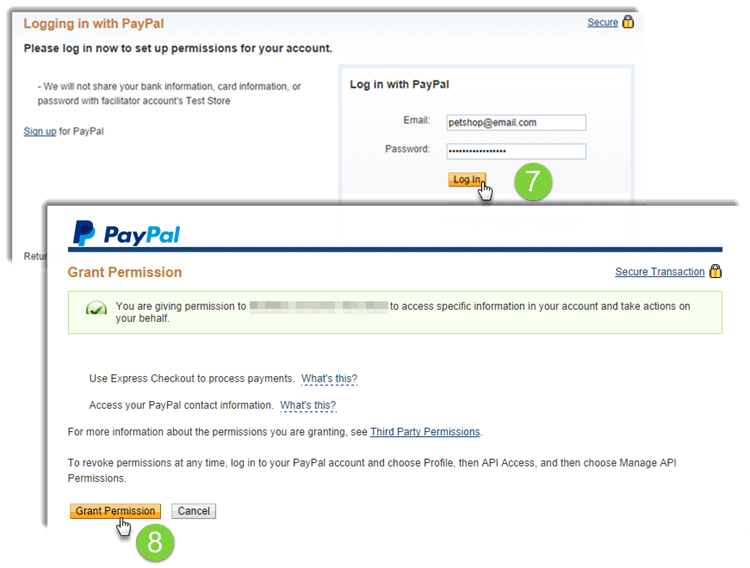Click the Secure Transaction padlock icon
The height and width of the screenshot is (568, 750).
pos(716,271)
